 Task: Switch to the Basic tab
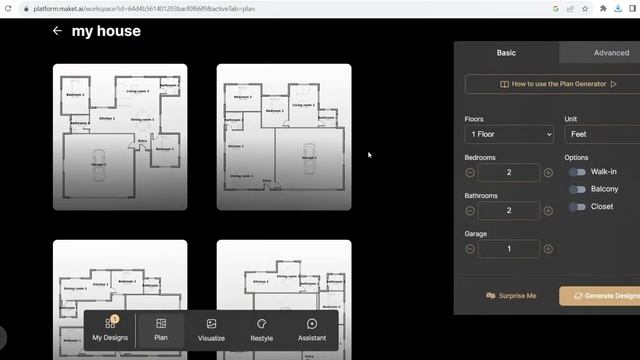click(506, 53)
